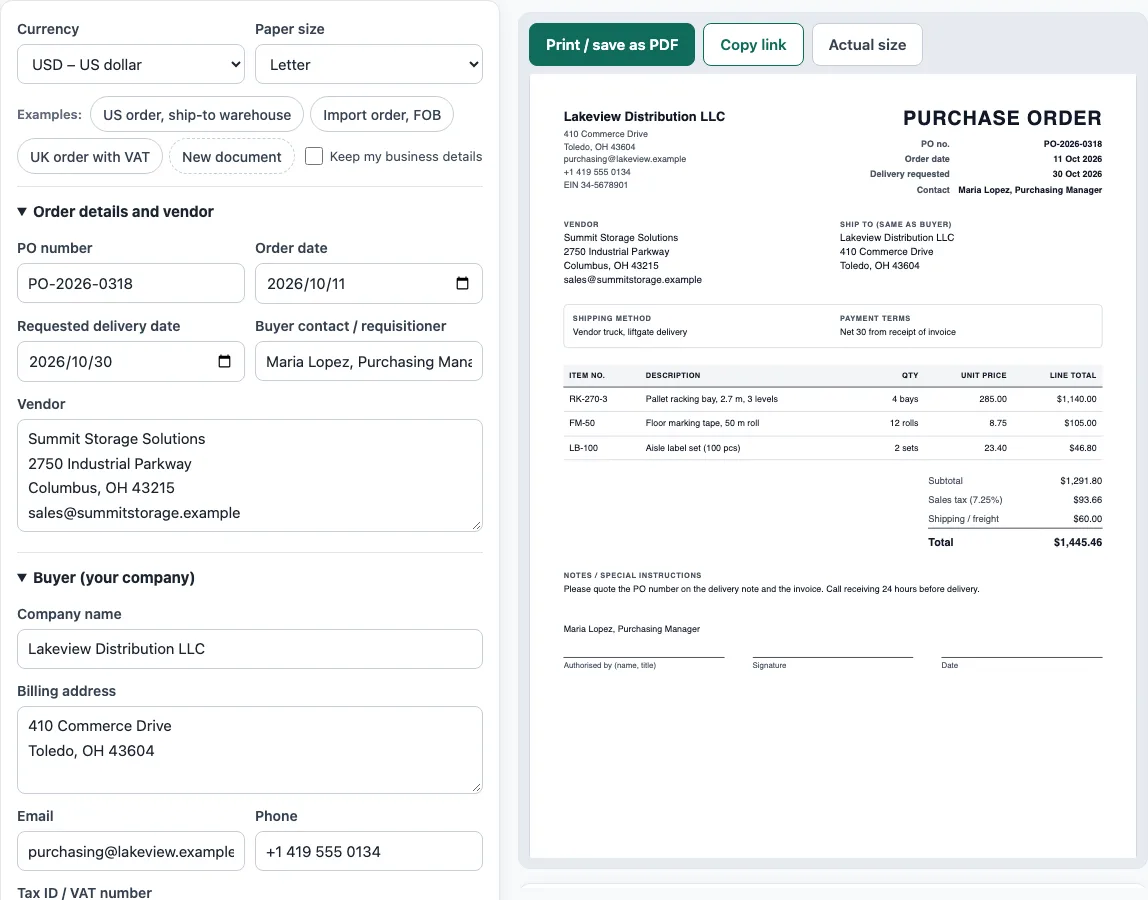
Task: Collapse Buyer (your company) section
Action: tap(106, 578)
